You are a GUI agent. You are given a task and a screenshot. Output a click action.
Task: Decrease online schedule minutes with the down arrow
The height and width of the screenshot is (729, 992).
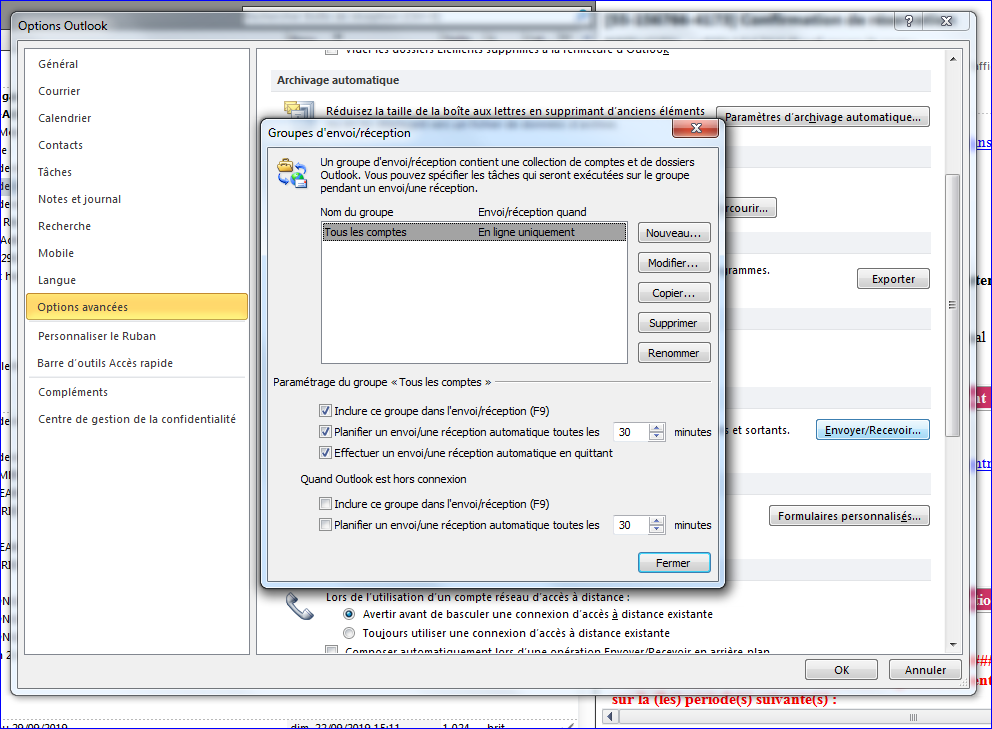[657, 436]
